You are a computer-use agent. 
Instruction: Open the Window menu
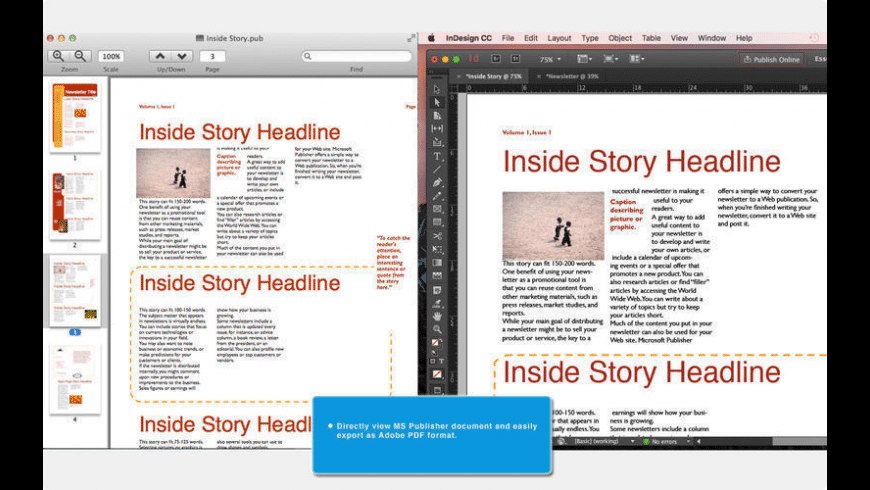click(712, 38)
